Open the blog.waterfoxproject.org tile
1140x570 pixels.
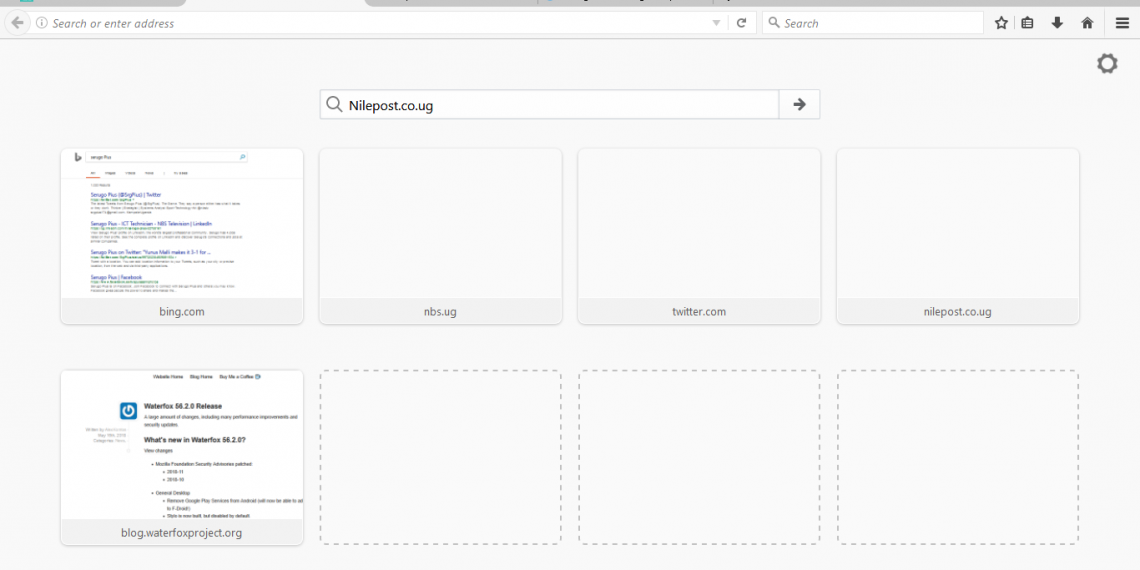click(182, 457)
